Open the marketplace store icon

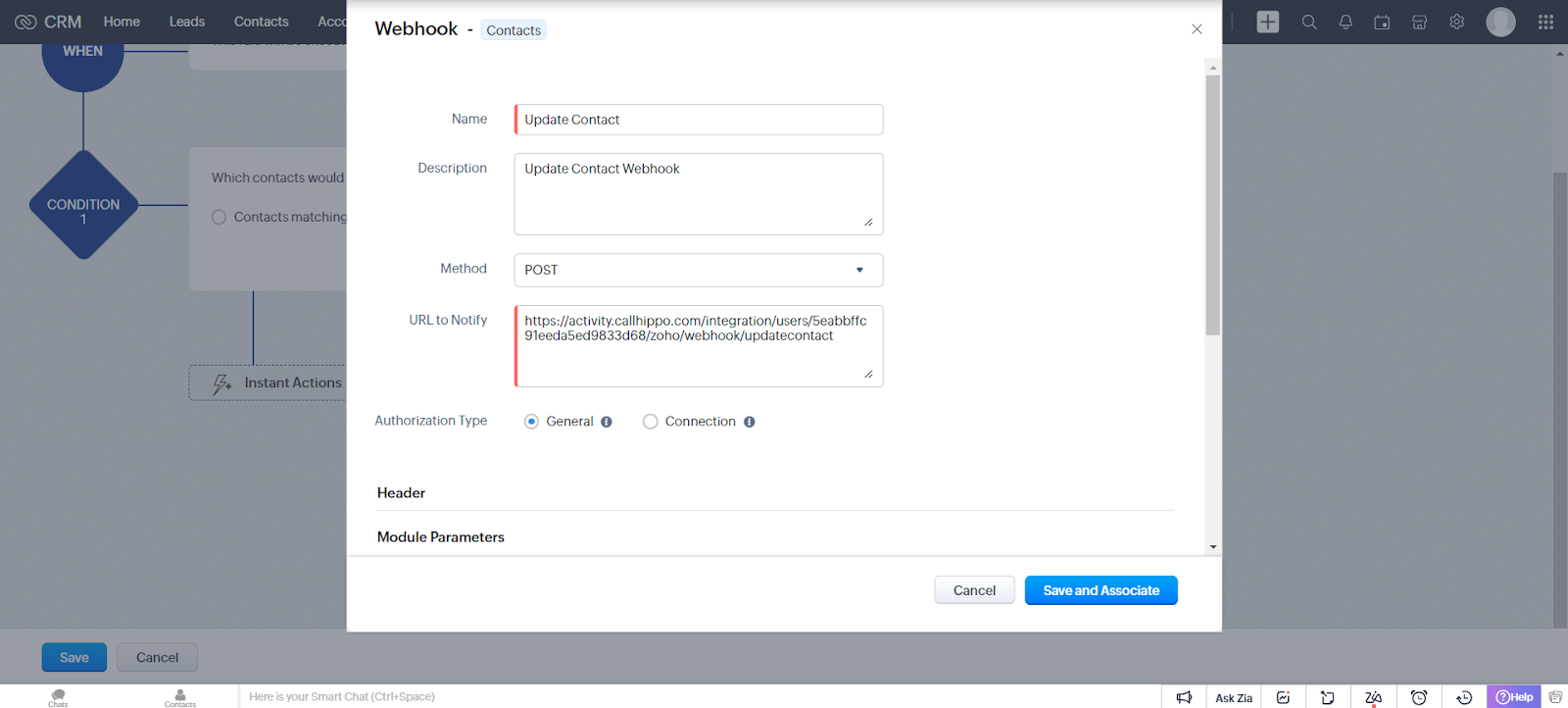click(1419, 22)
